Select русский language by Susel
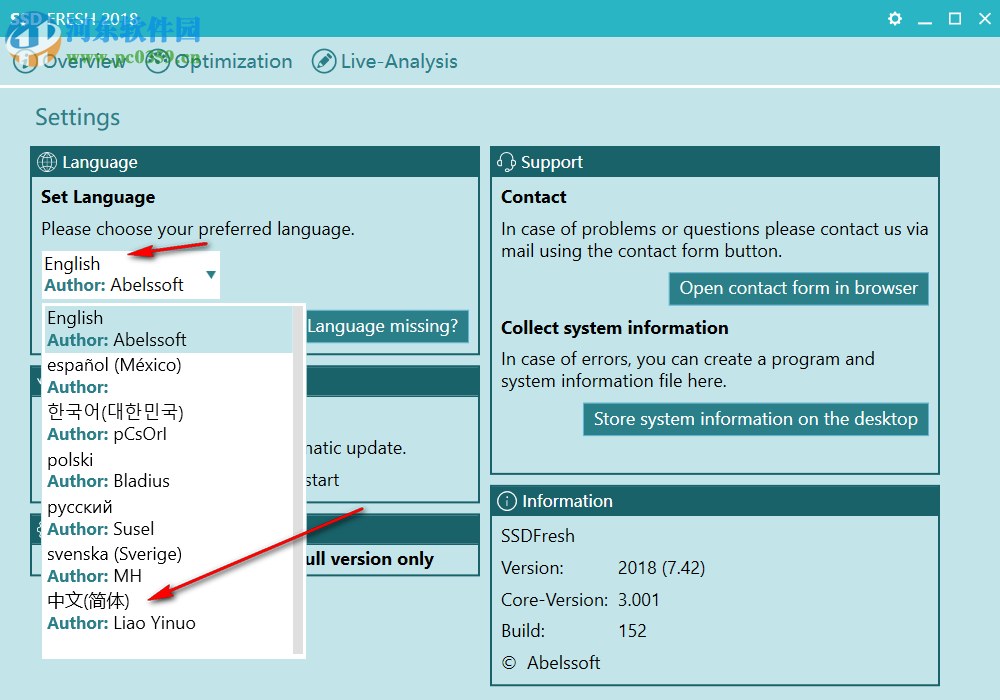 click(169, 517)
